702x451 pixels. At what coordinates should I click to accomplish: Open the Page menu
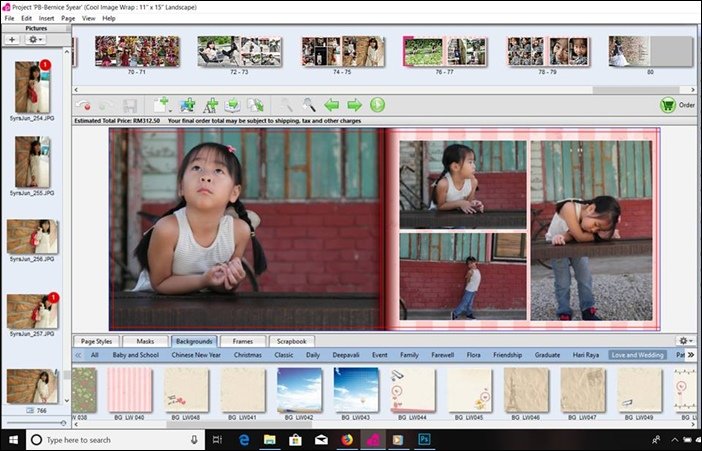click(x=68, y=18)
